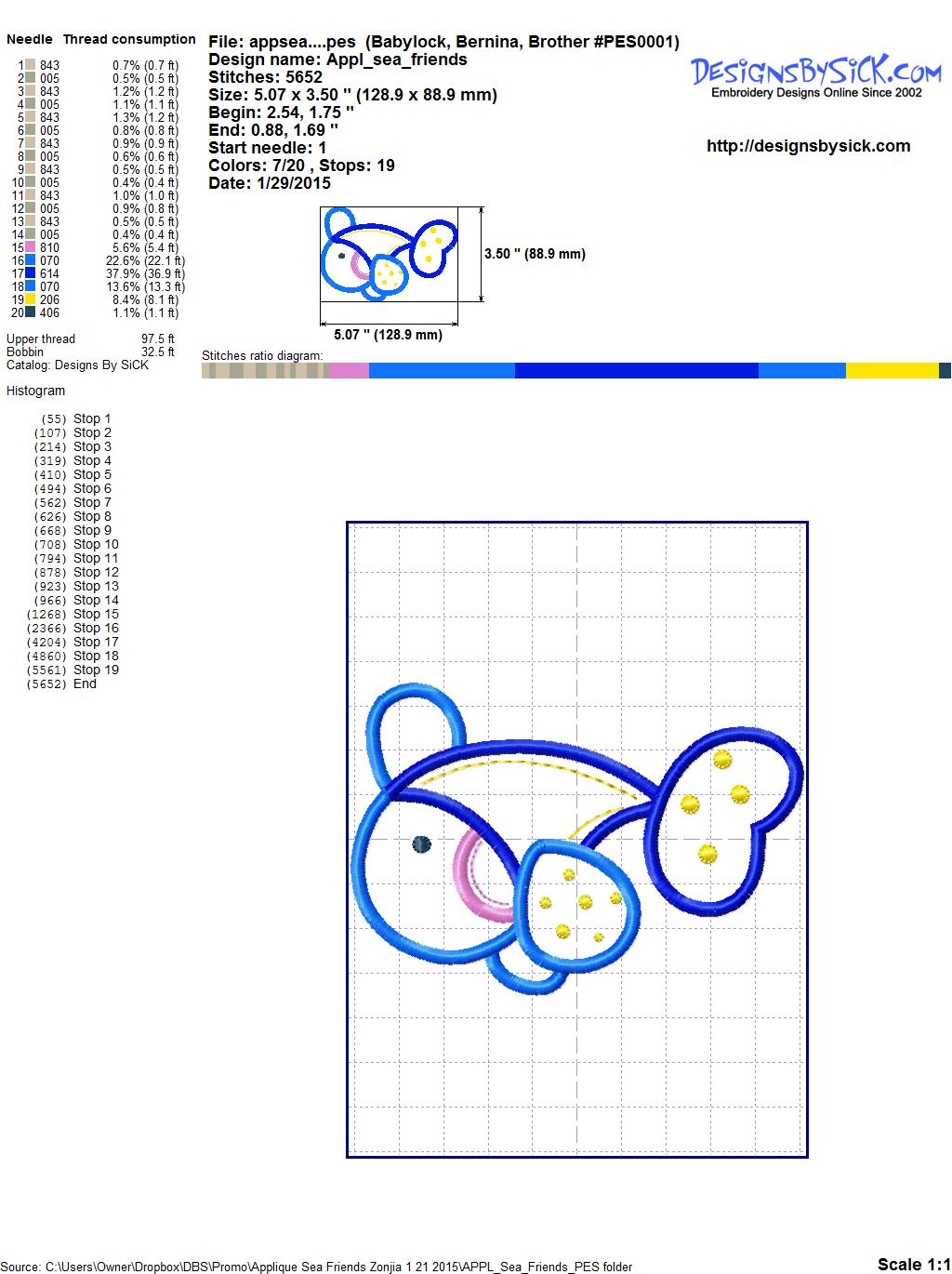Click the Scale 1:1 label
Screen dimensions: 952x1274
[912, 1264]
